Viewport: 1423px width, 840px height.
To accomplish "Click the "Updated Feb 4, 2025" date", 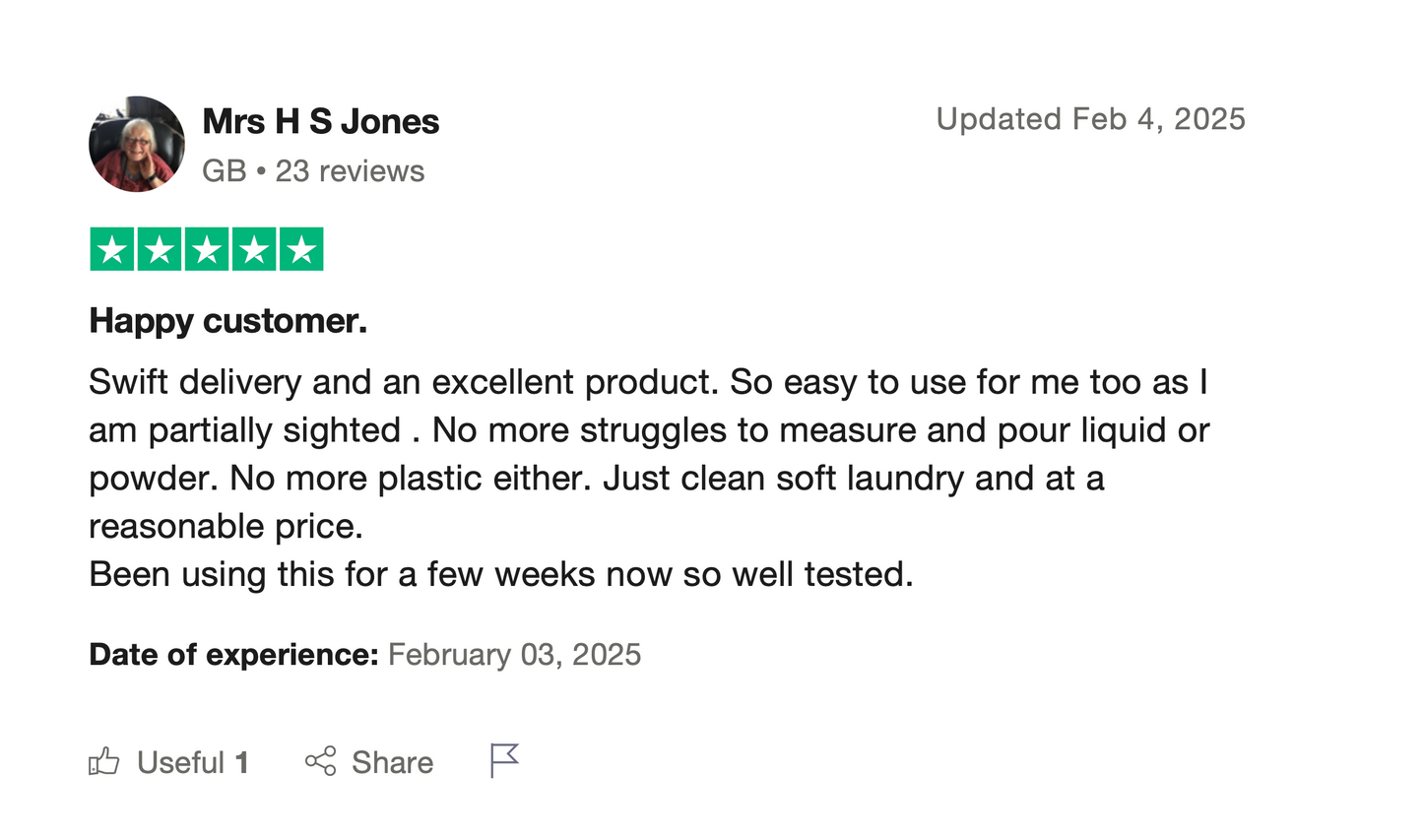I will 1090,119.
